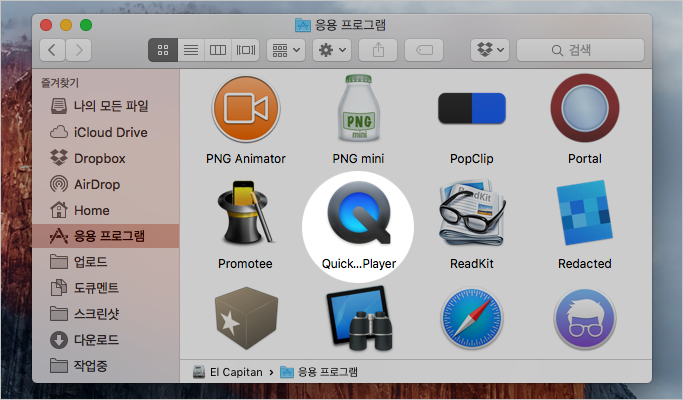Minimize the Finder window with yellow button
The image size is (683, 400).
(x=66, y=25)
